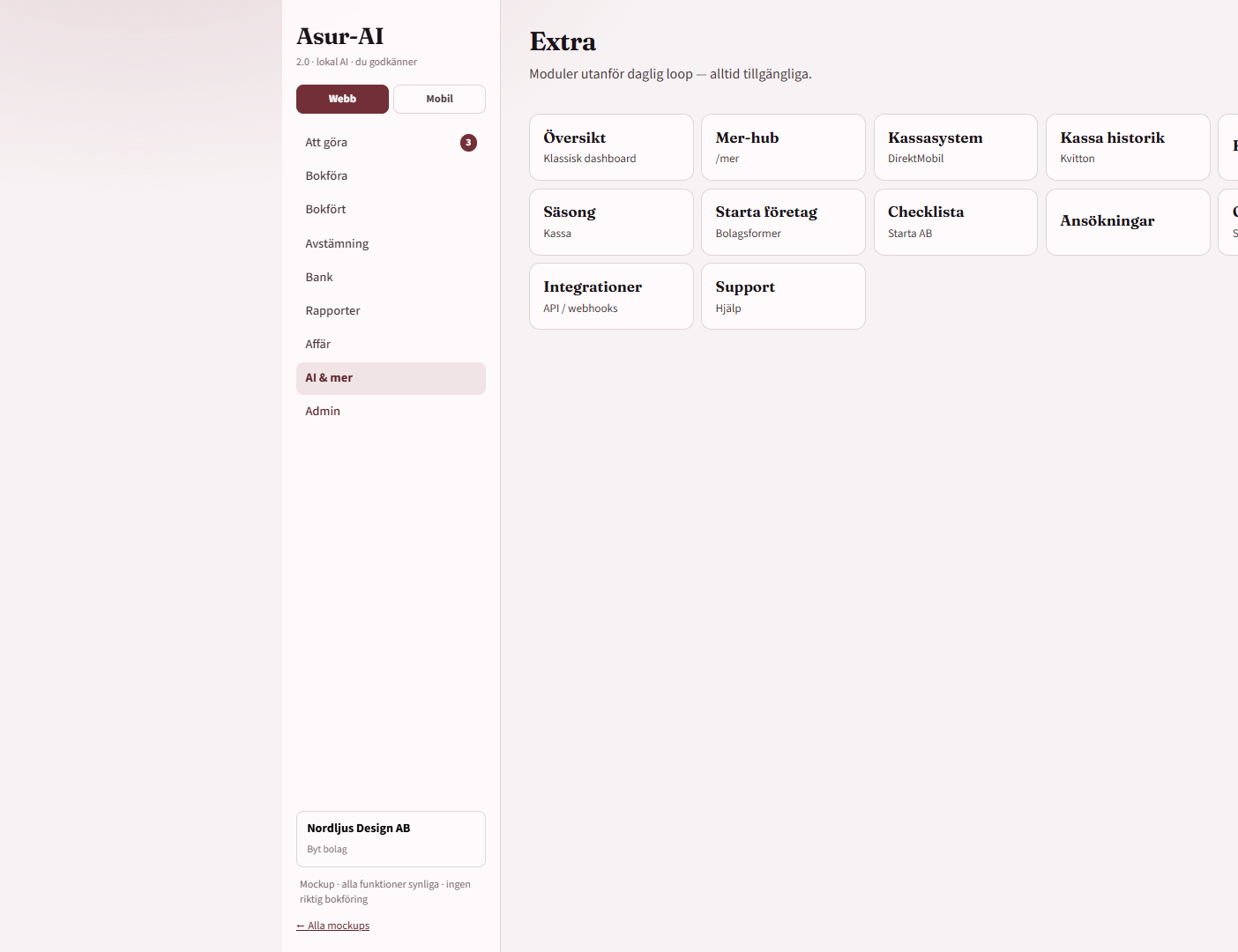Navigate to Avstämning

coord(391,243)
